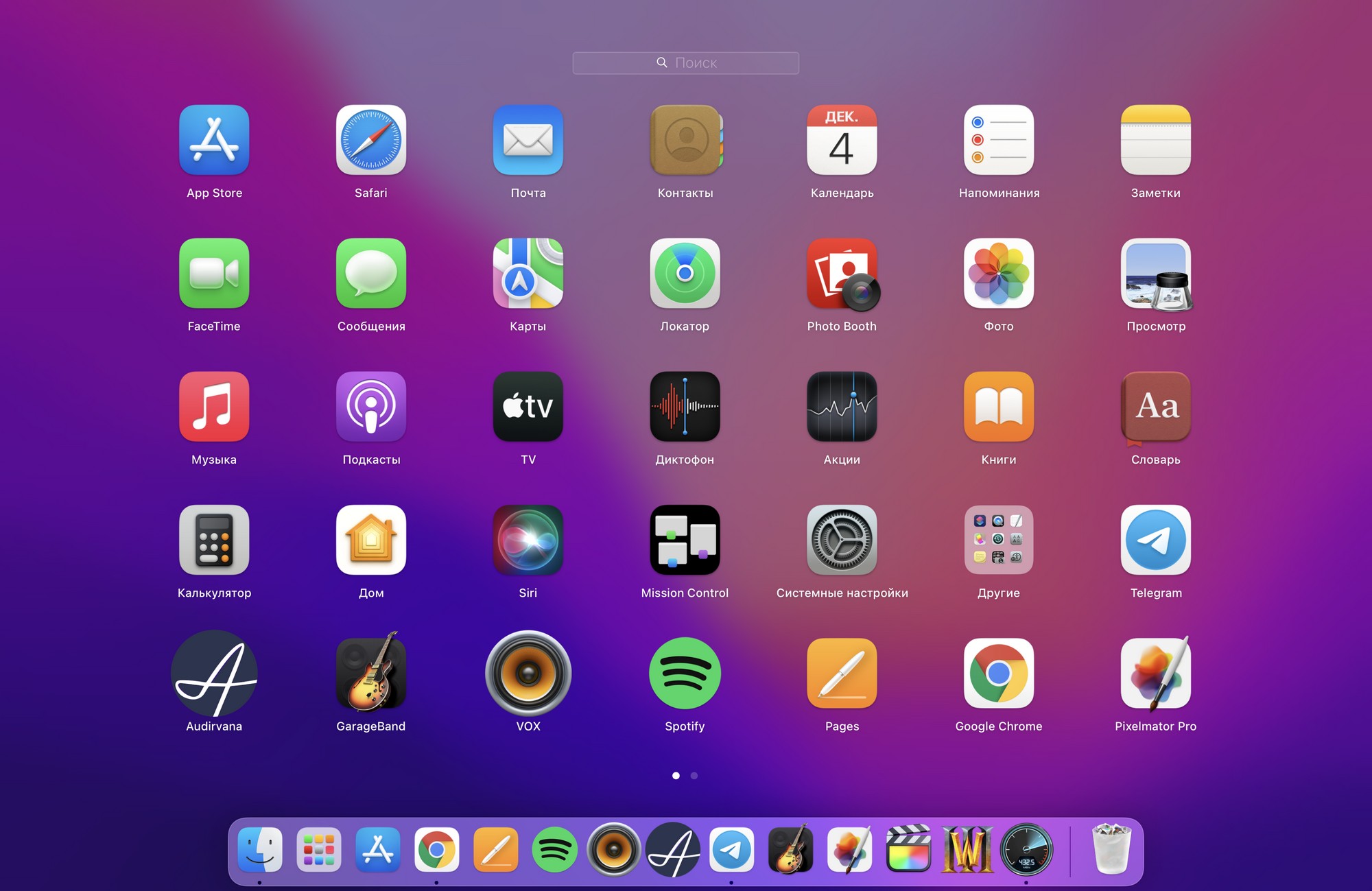The width and height of the screenshot is (1372, 891).
Task: Click the Поиск search field
Action: [685, 63]
